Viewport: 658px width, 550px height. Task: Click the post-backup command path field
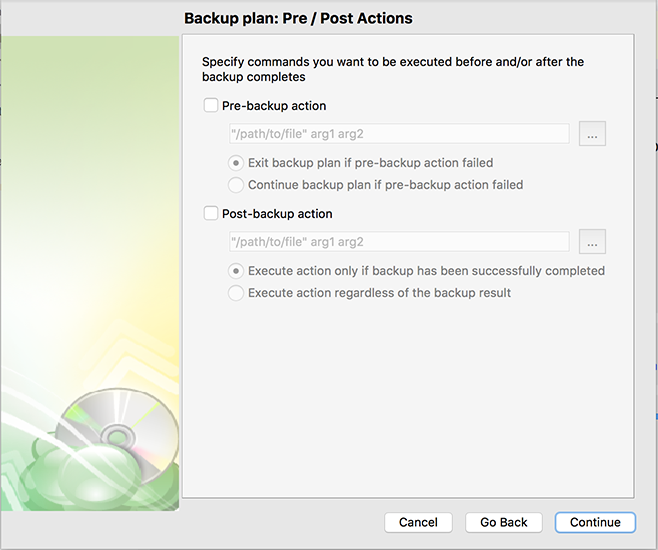[399, 242]
